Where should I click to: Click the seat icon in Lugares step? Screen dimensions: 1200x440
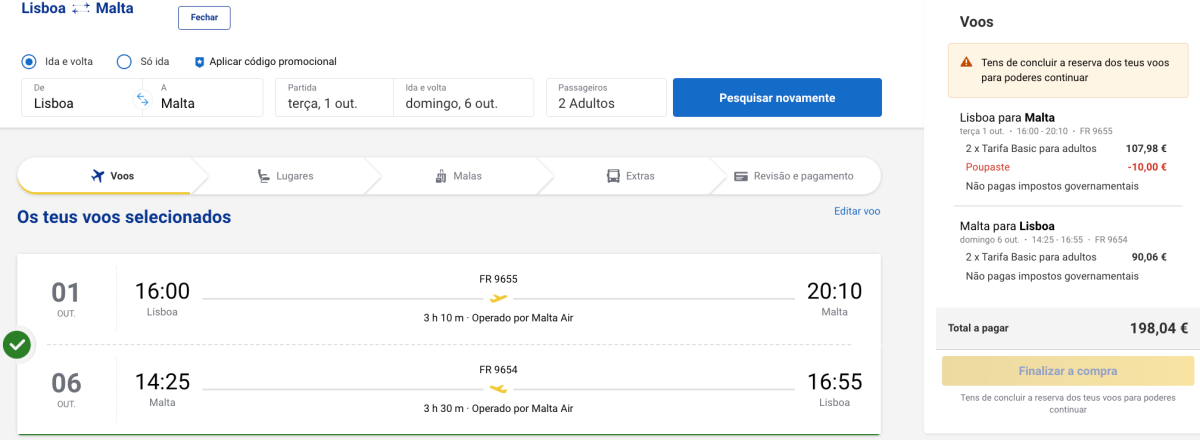263,176
